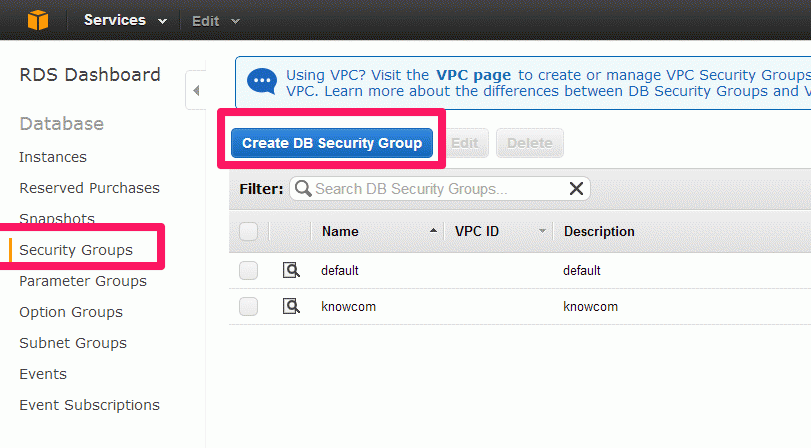Click the Delete button
The height and width of the screenshot is (448, 811).
(x=530, y=143)
